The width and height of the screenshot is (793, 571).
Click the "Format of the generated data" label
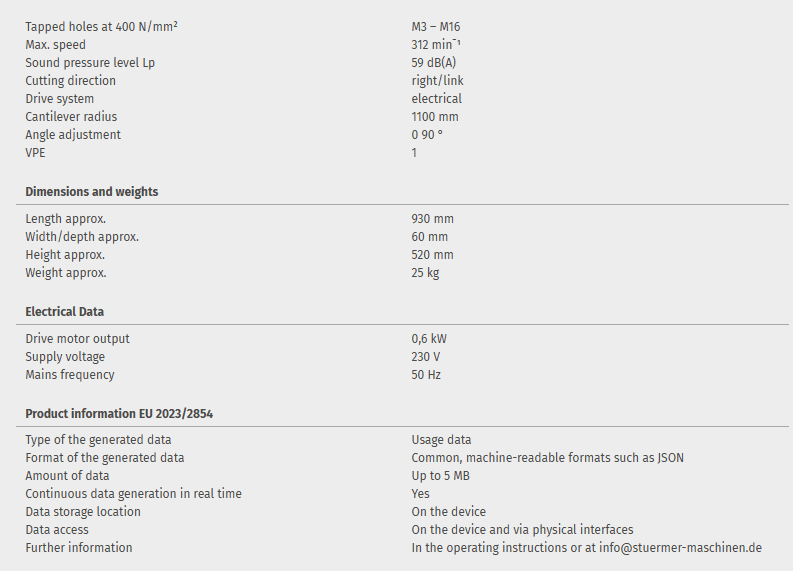click(x=105, y=458)
